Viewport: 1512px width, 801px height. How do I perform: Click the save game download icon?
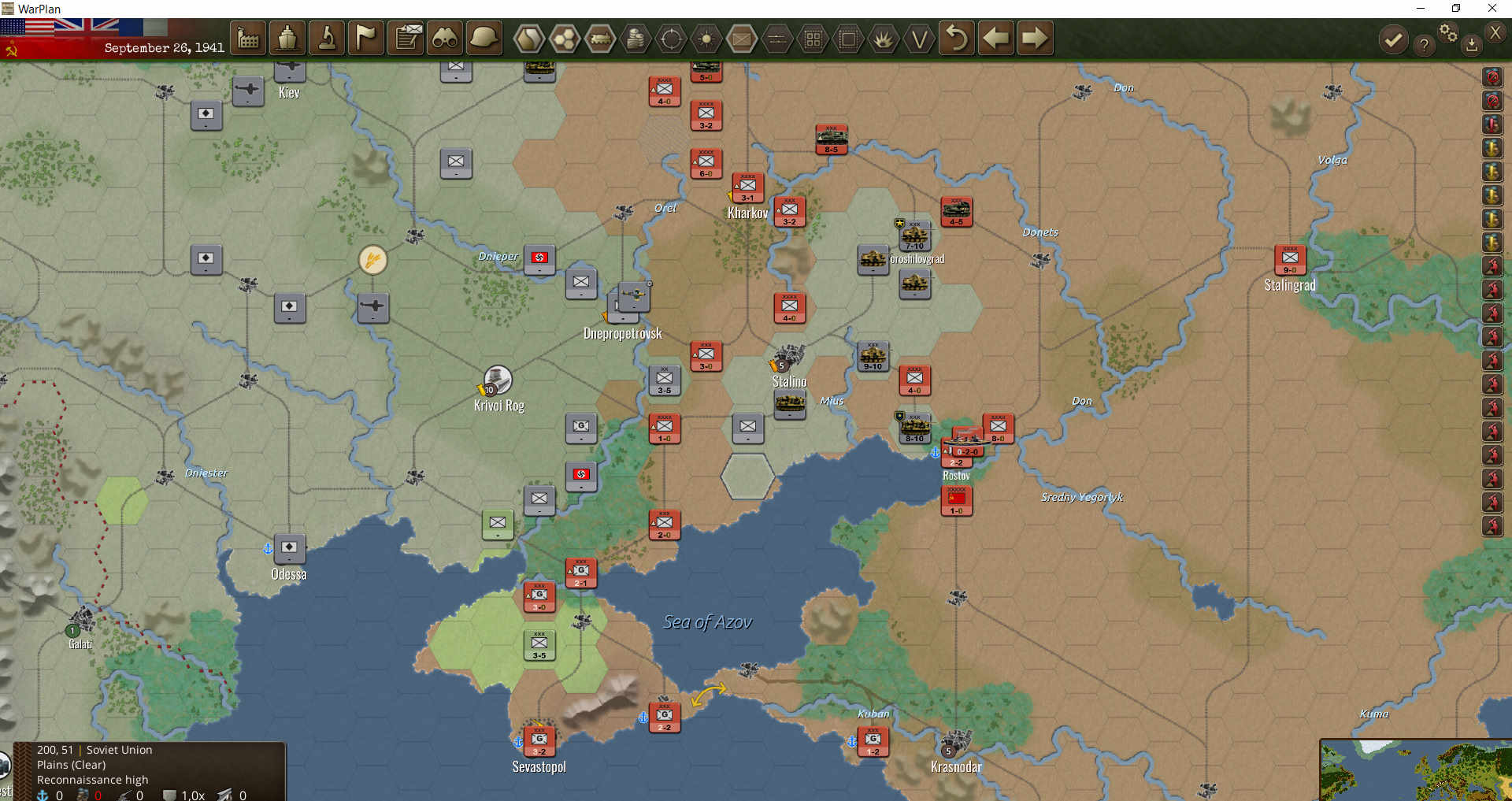[1471, 45]
